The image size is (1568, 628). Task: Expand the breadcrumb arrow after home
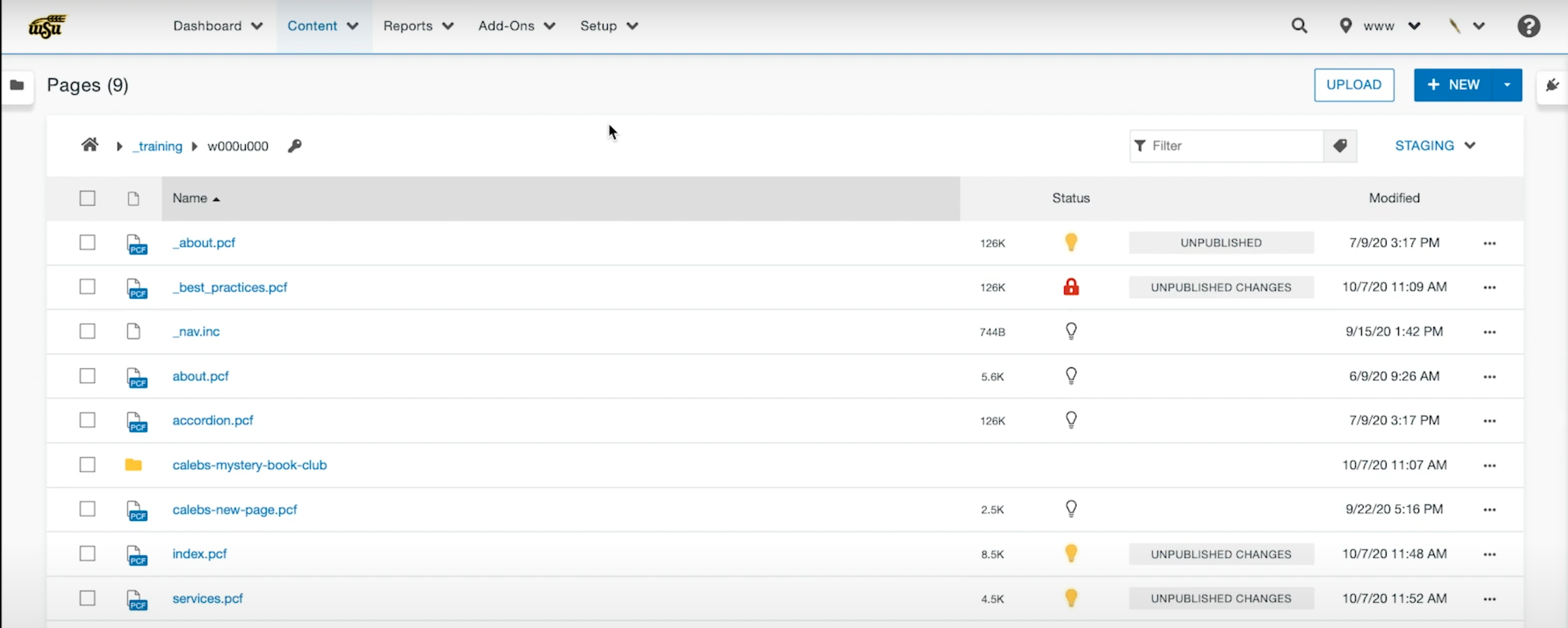click(x=120, y=146)
